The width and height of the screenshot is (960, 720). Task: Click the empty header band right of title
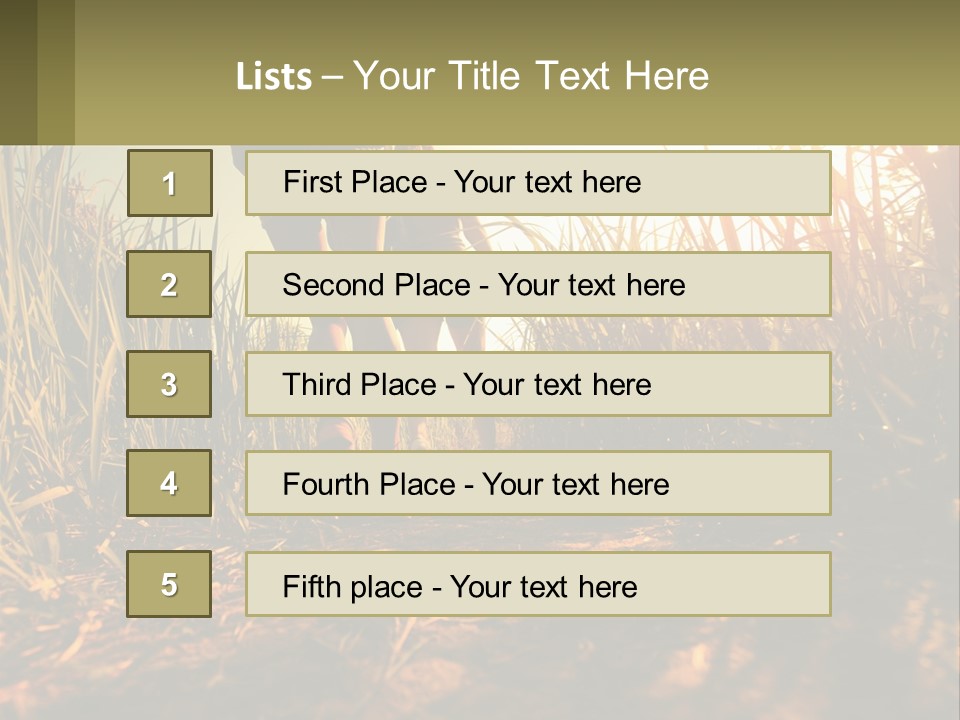pos(840,76)
